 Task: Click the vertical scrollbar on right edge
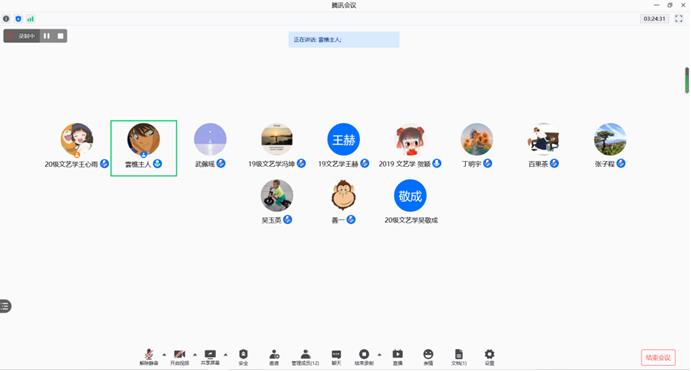pos(687,80)
